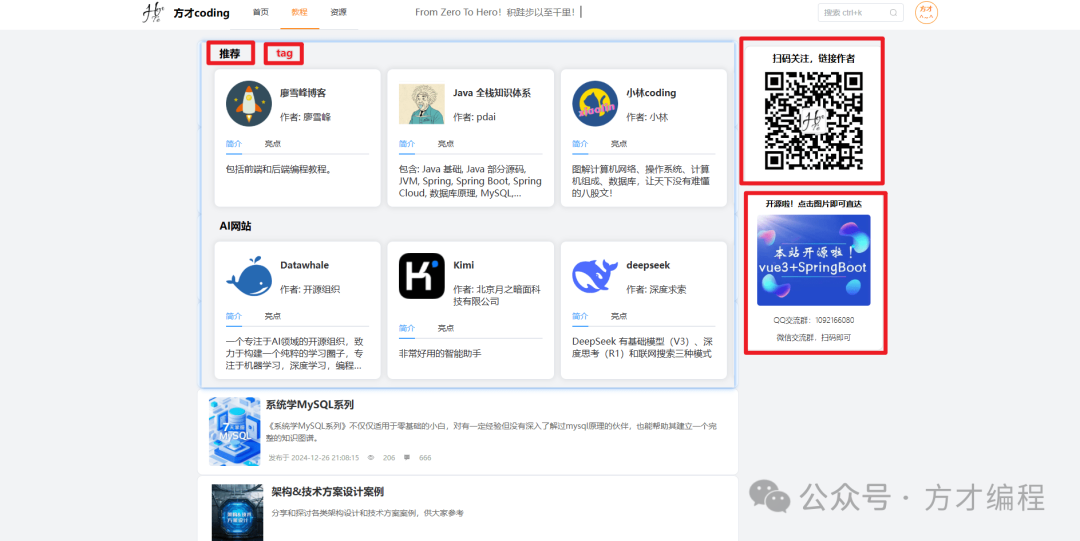Click the 作者: 深度求索 author text
1080x541 pixels.
coord(656,289)
